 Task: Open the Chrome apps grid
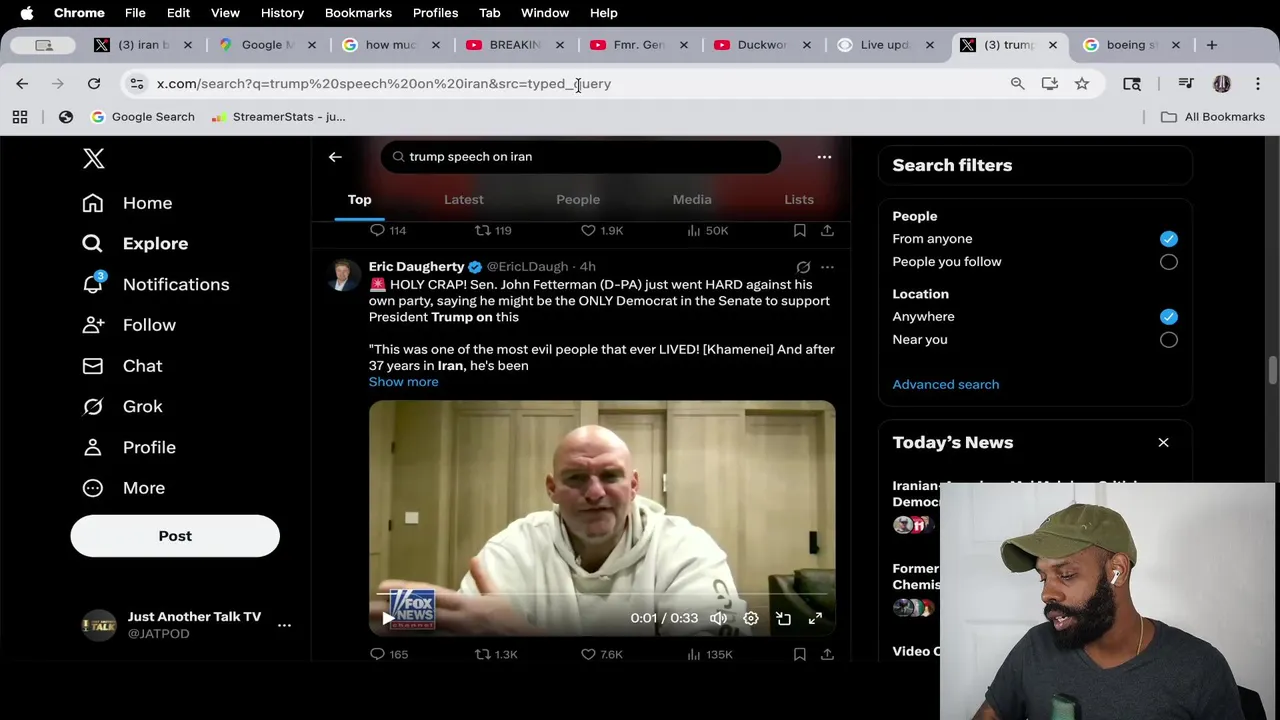tap(20, 117)
